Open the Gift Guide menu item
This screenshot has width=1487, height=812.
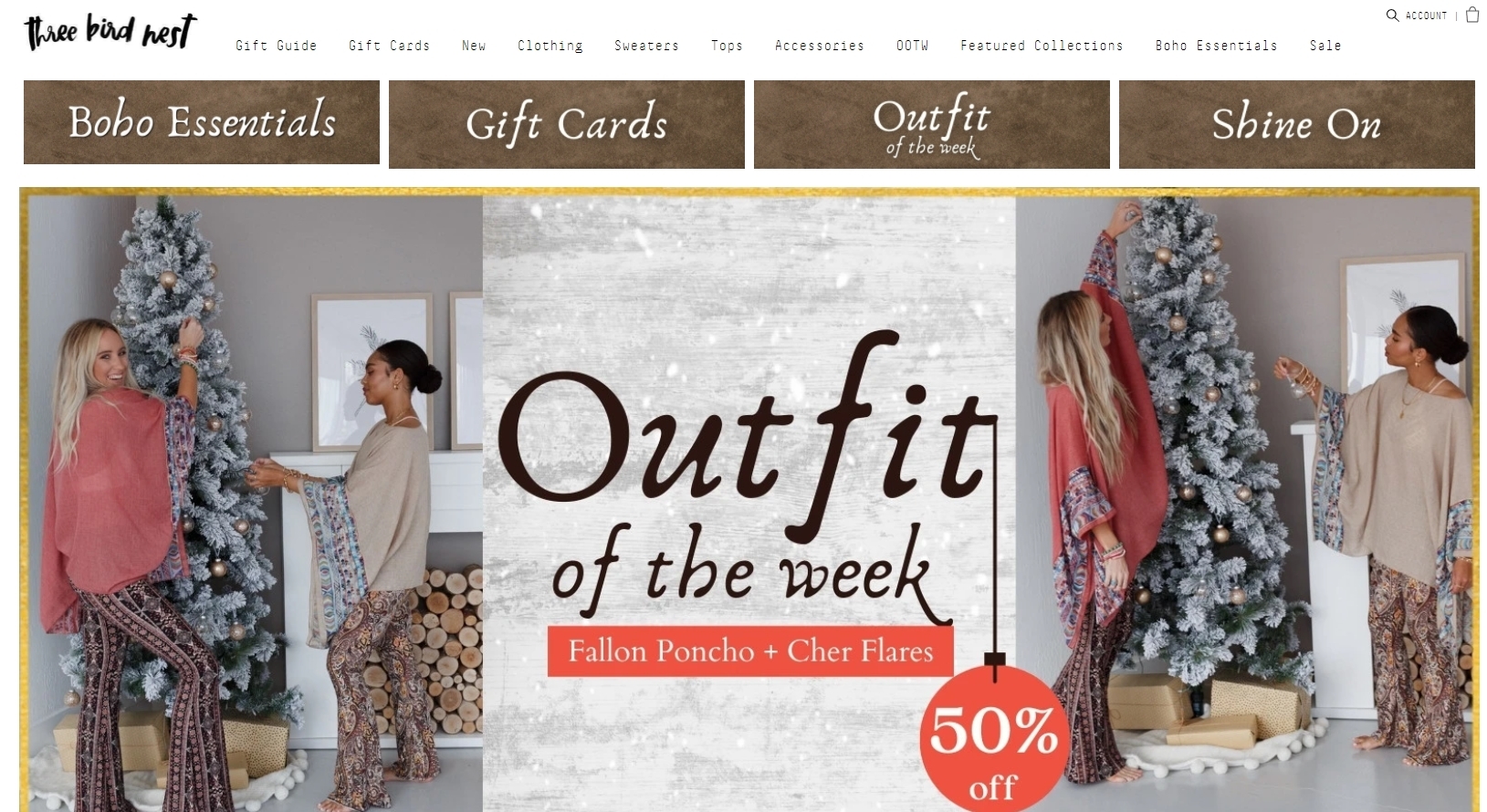[277, 46]
